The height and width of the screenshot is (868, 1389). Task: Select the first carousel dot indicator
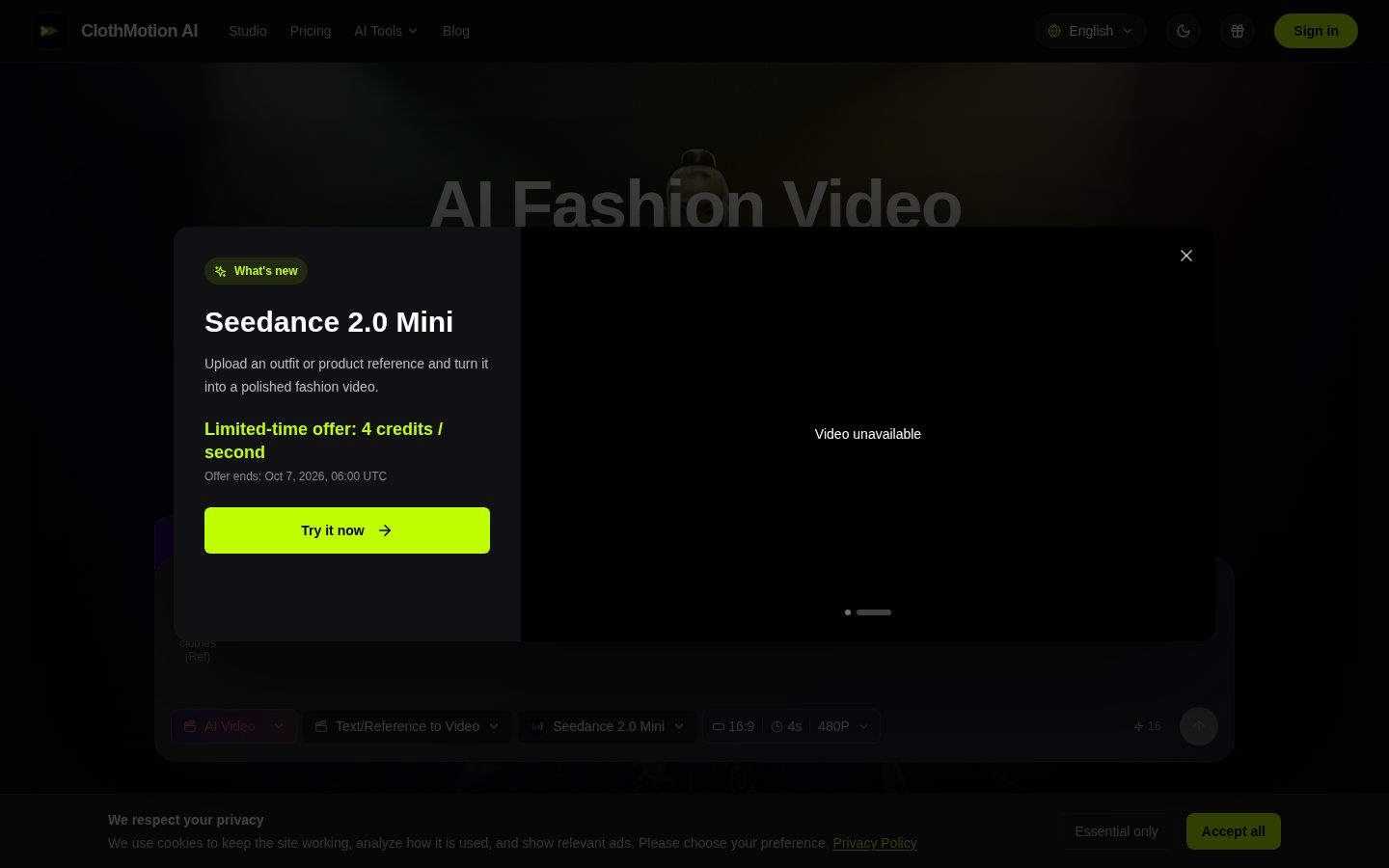pyautogui.click(x=848, y=612)
